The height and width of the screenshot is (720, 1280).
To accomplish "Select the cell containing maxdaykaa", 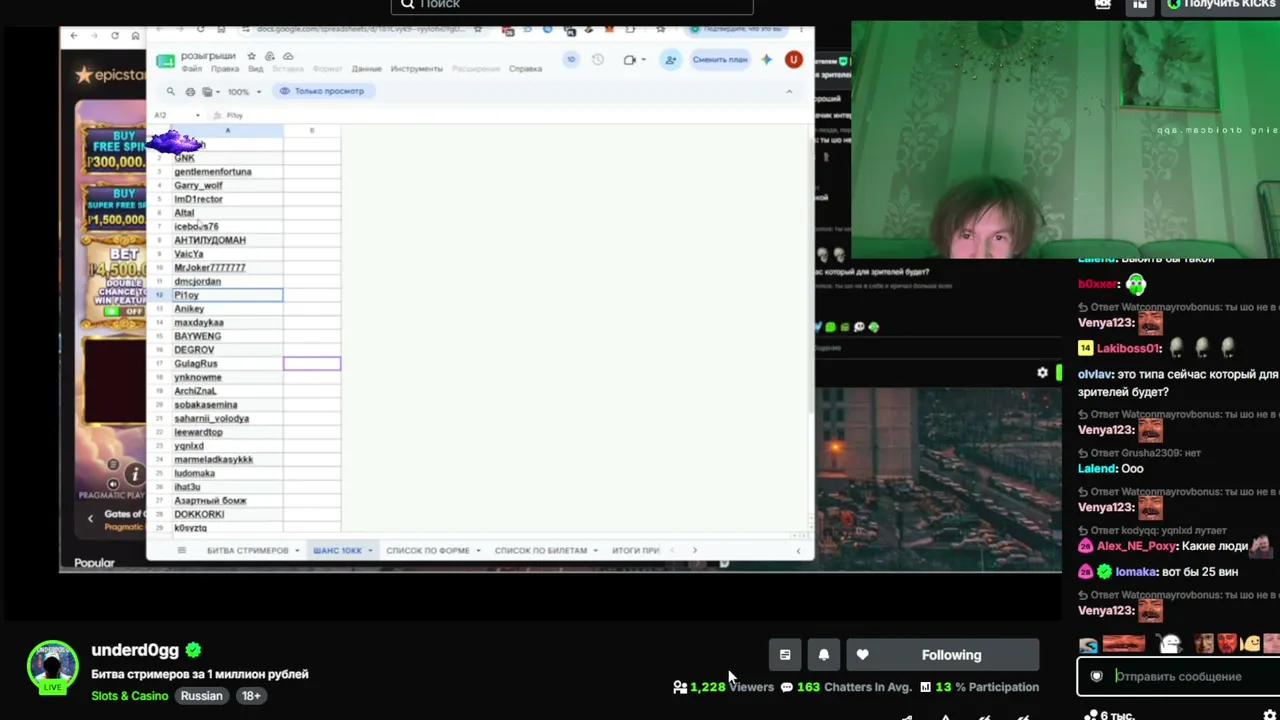I will (227, 323).
